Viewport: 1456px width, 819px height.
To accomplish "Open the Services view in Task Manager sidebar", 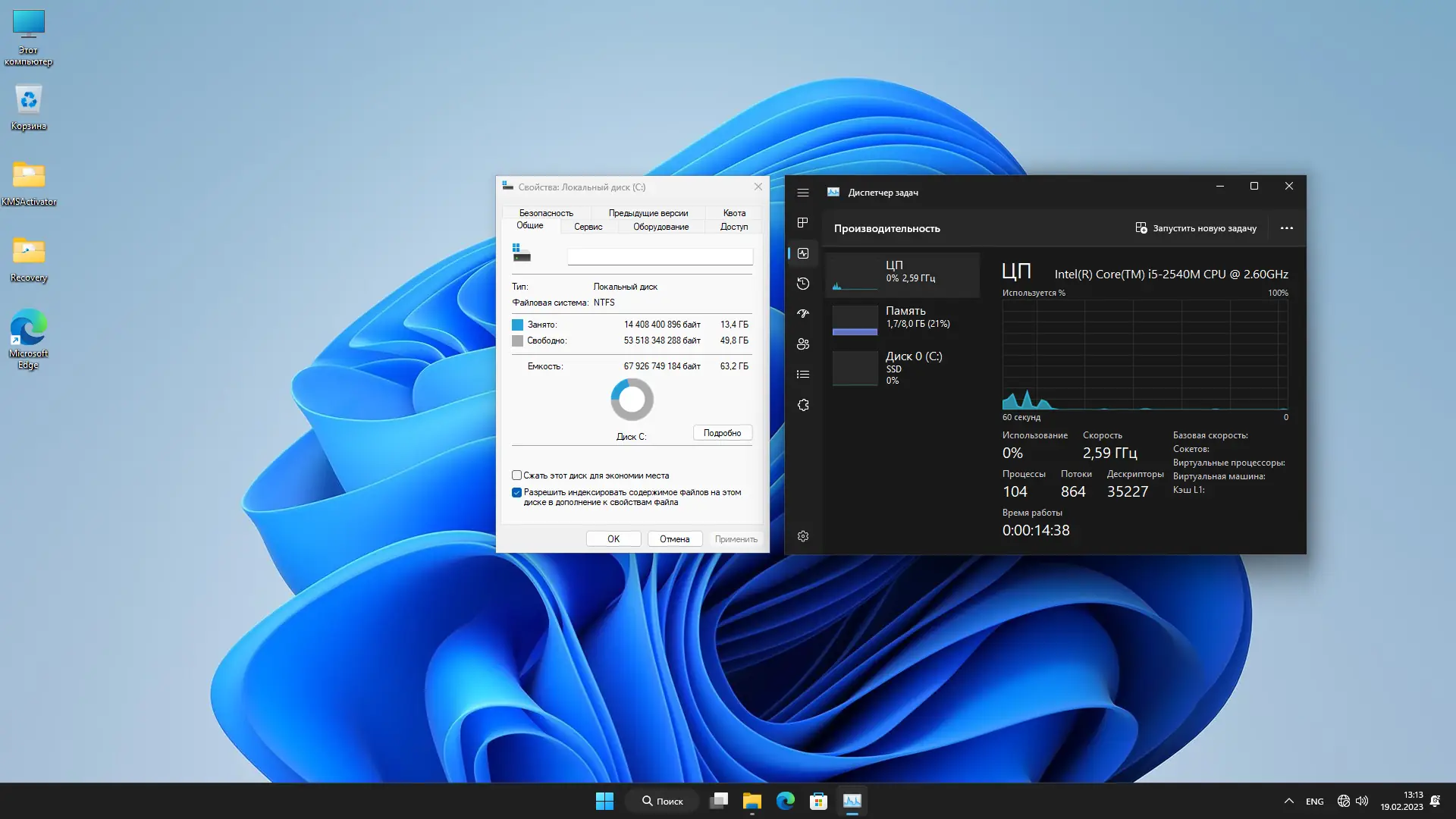I will click(x=803, y=404).
